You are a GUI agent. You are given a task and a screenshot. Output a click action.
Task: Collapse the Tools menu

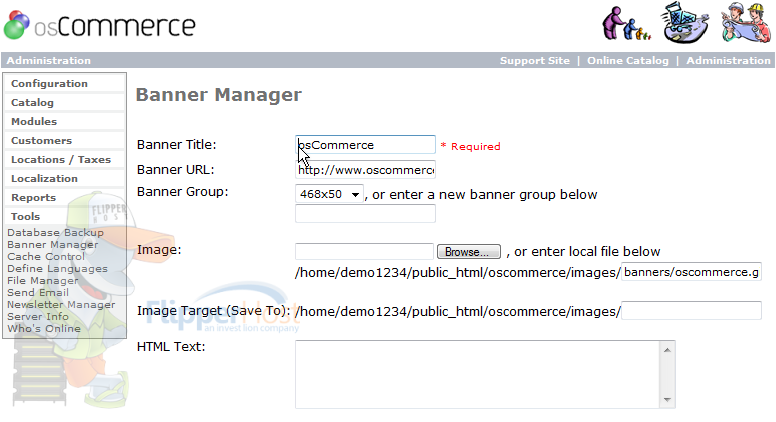[64, 216]
